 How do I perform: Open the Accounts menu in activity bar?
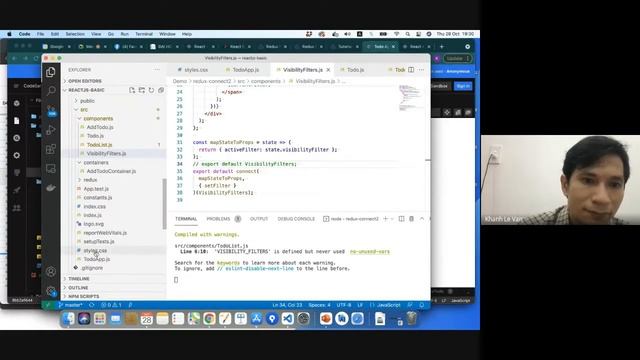(51, 271)
